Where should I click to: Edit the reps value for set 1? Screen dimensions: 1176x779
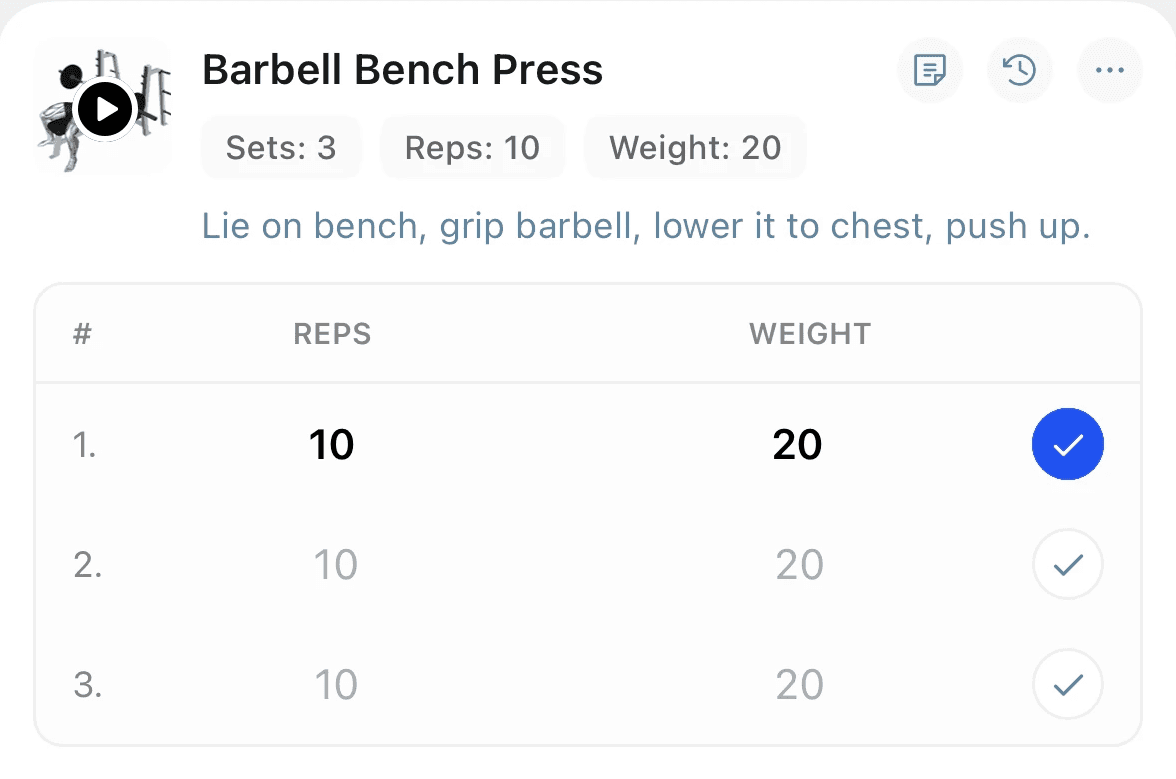tap(332, 445)
